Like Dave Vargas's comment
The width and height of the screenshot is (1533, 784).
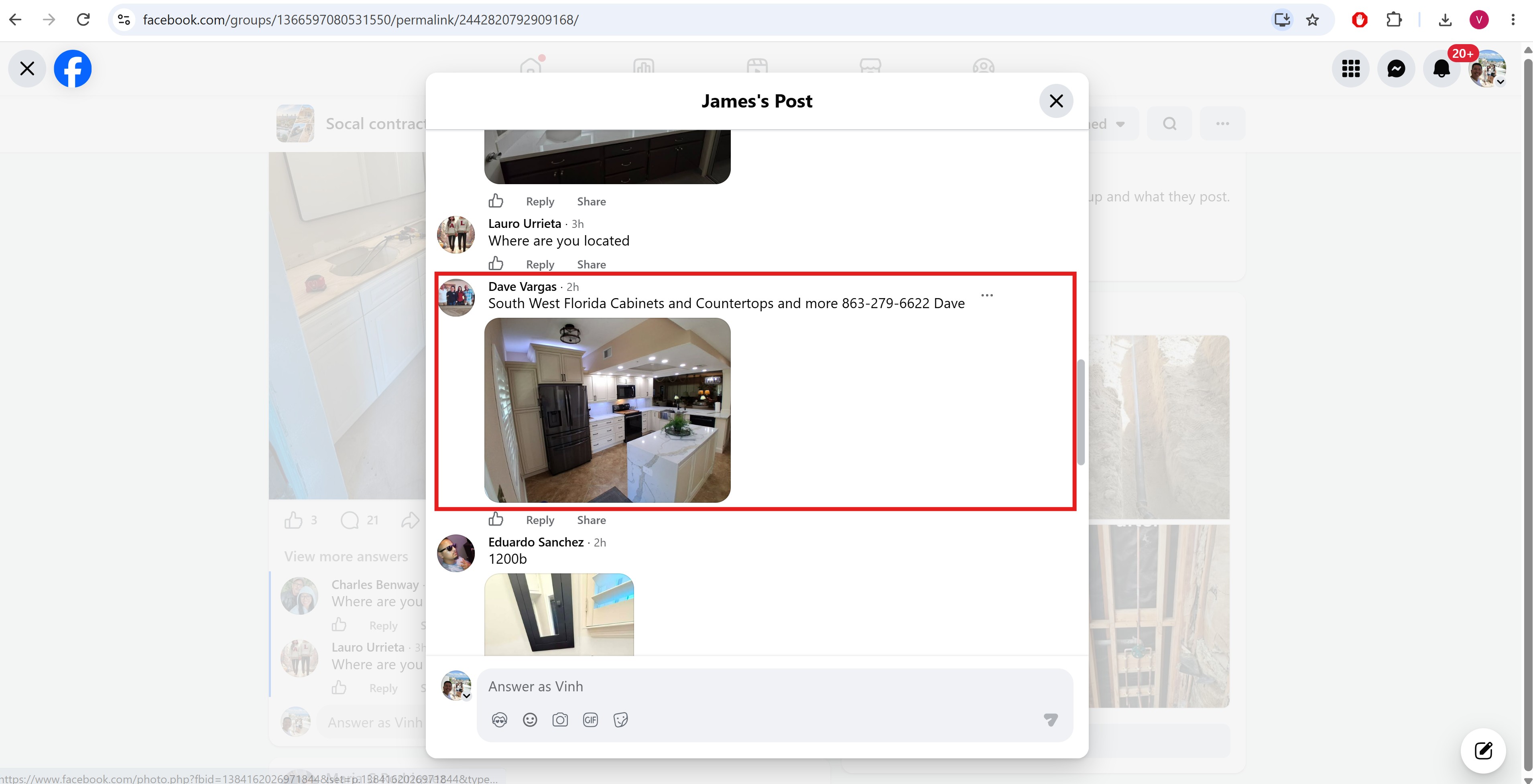496,519
